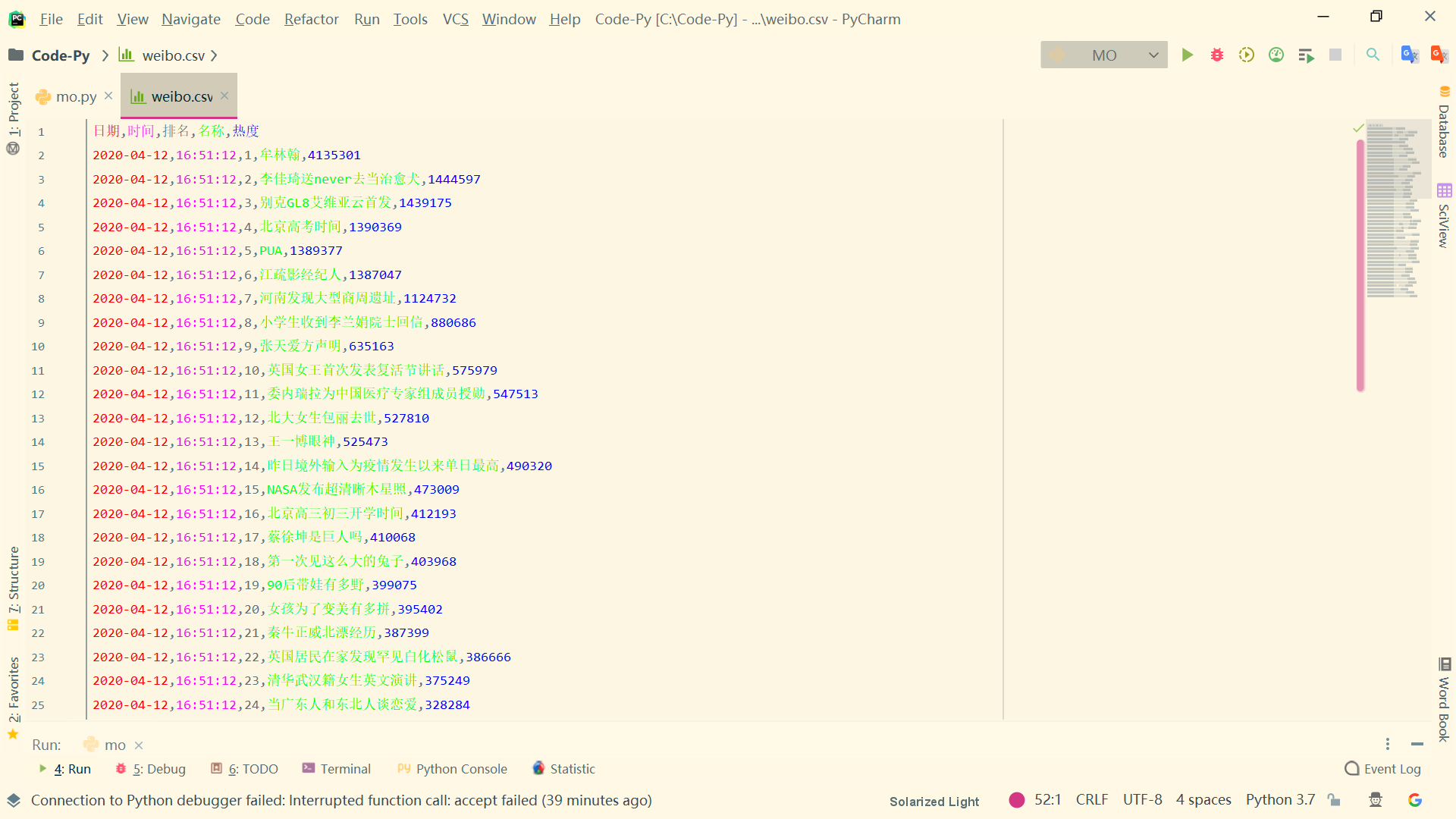Hide the Run panel with minimize icon
Viewport: 1456px width, 819px height.
pos(1417,745)
